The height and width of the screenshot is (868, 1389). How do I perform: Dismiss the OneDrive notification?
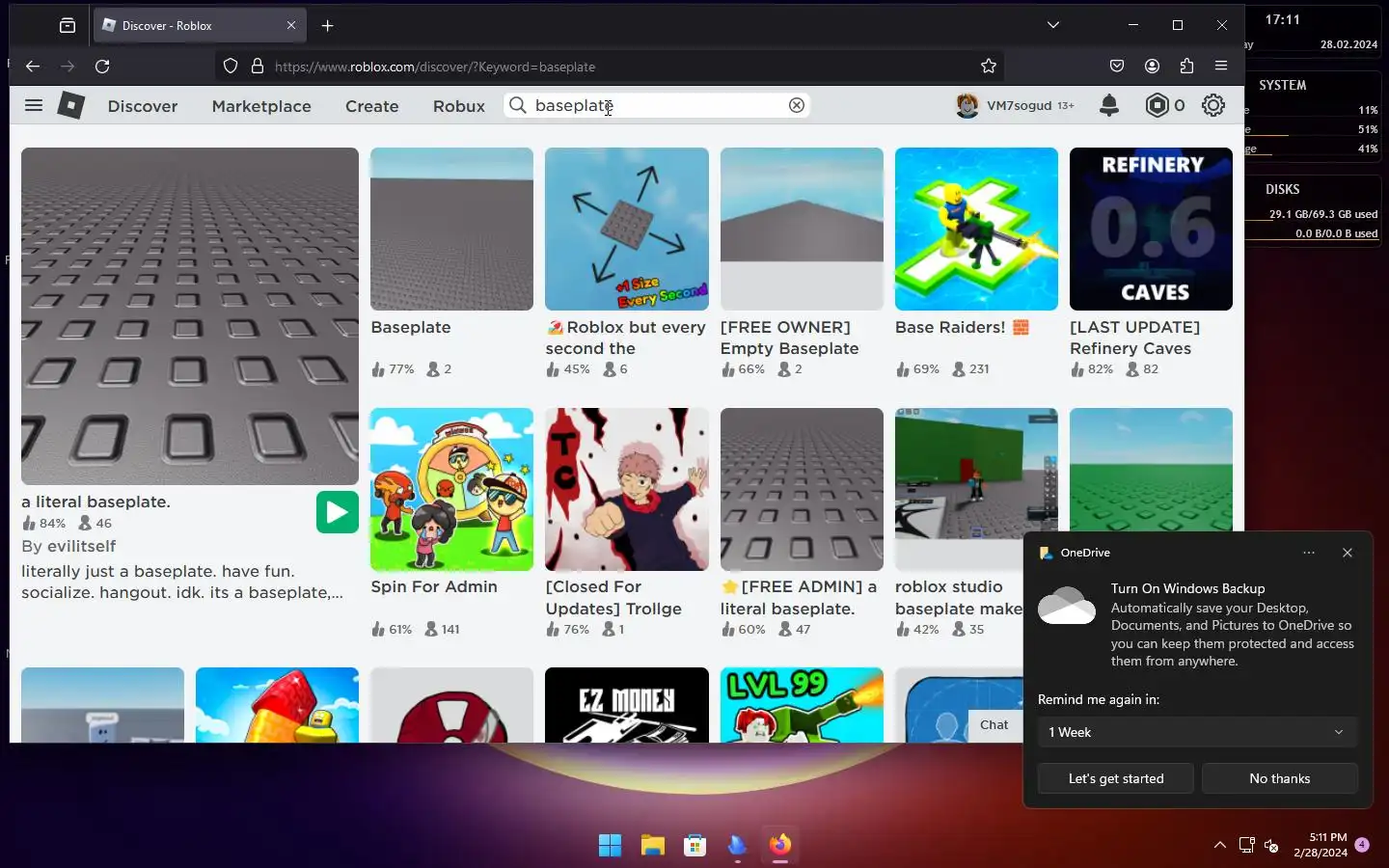point(1348,553)
